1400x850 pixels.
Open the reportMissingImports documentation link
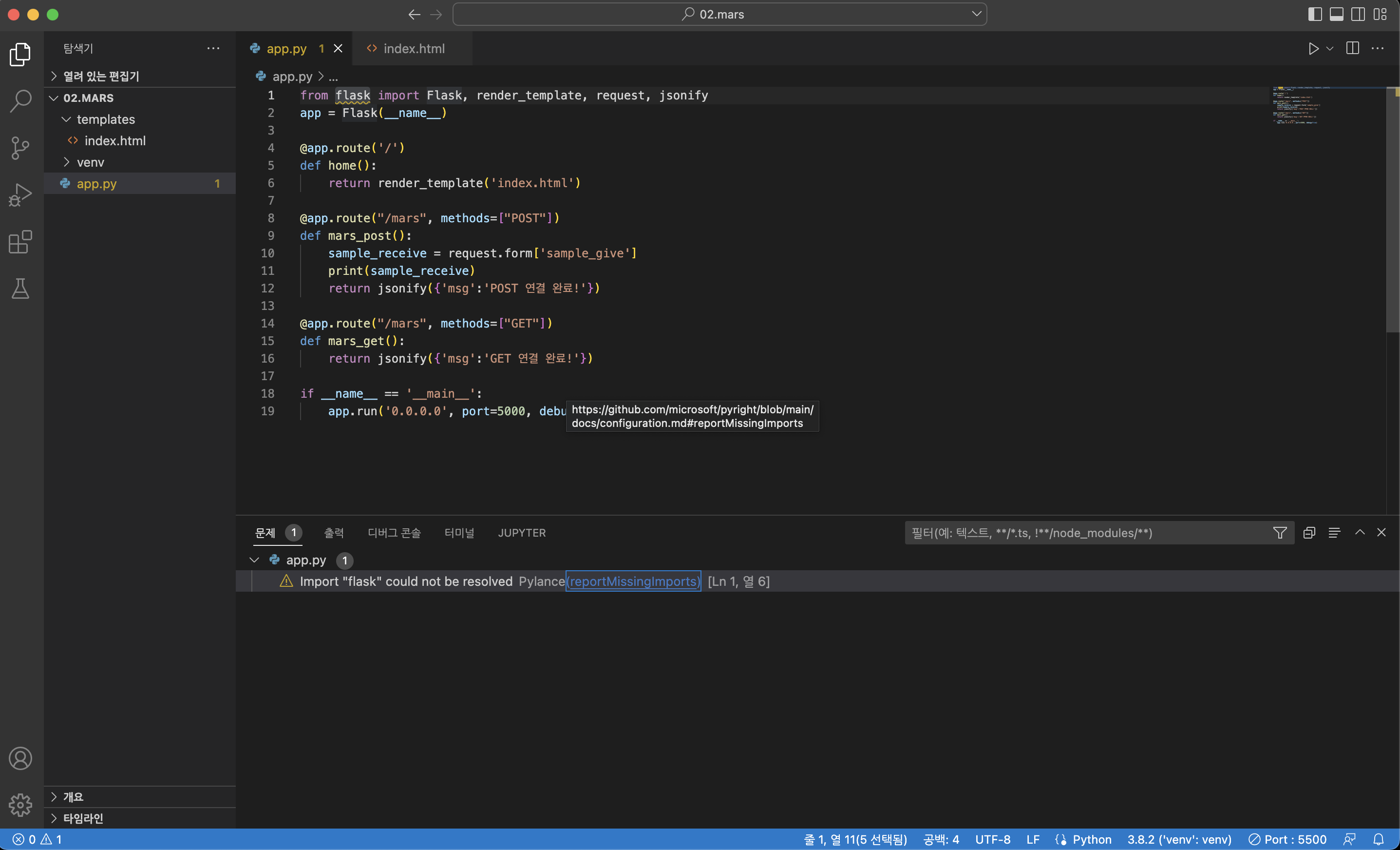tap(633, 581)
